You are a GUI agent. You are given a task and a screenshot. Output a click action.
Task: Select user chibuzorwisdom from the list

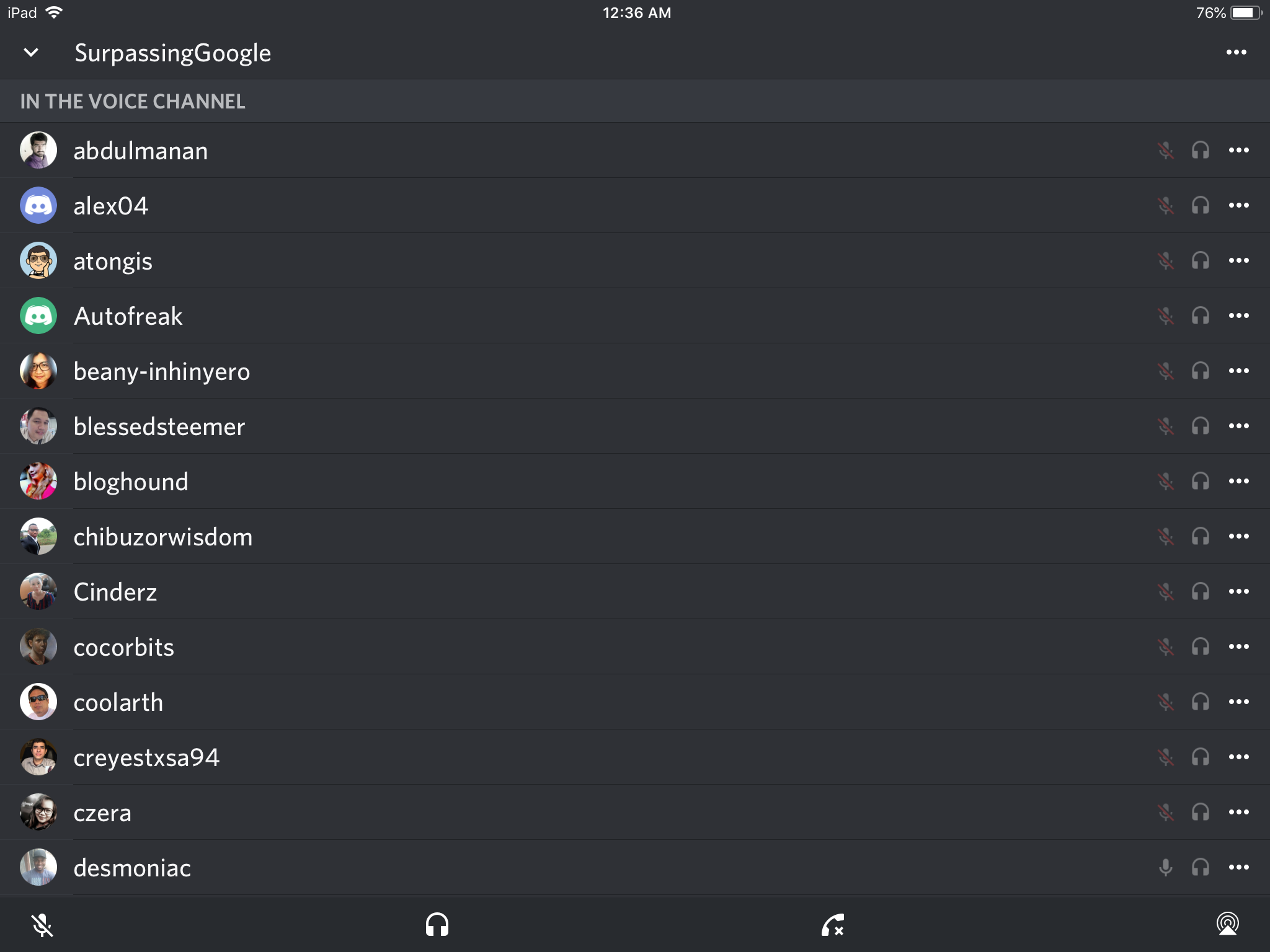coord(635,536)
